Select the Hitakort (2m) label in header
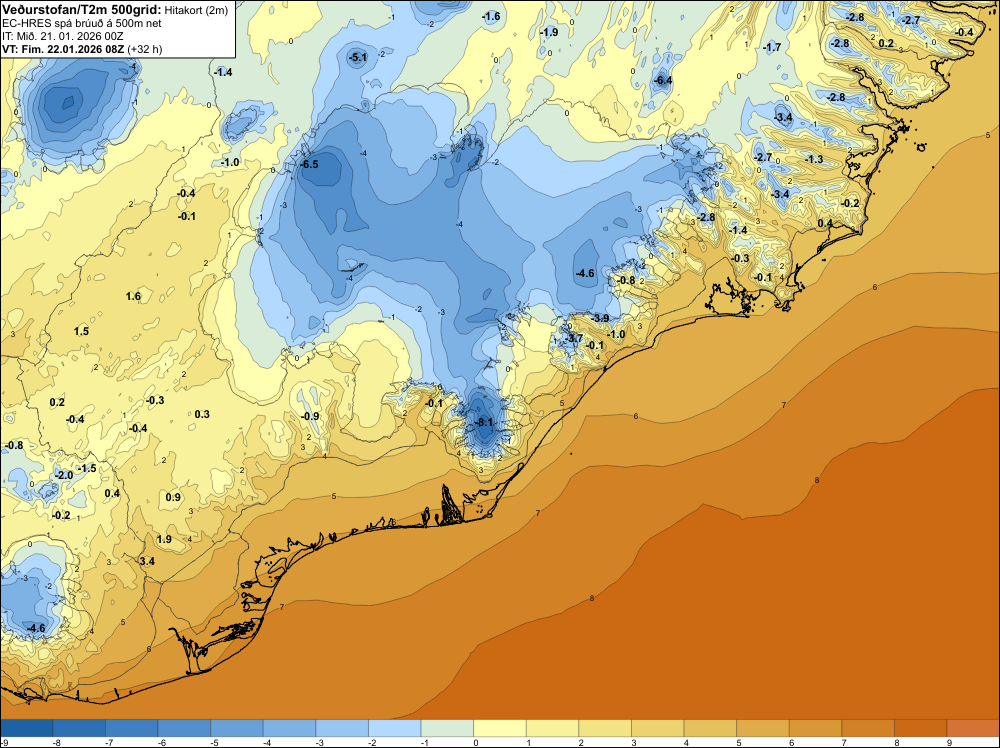The height and width of the screenshot is (748, 1000). [196, 10]
